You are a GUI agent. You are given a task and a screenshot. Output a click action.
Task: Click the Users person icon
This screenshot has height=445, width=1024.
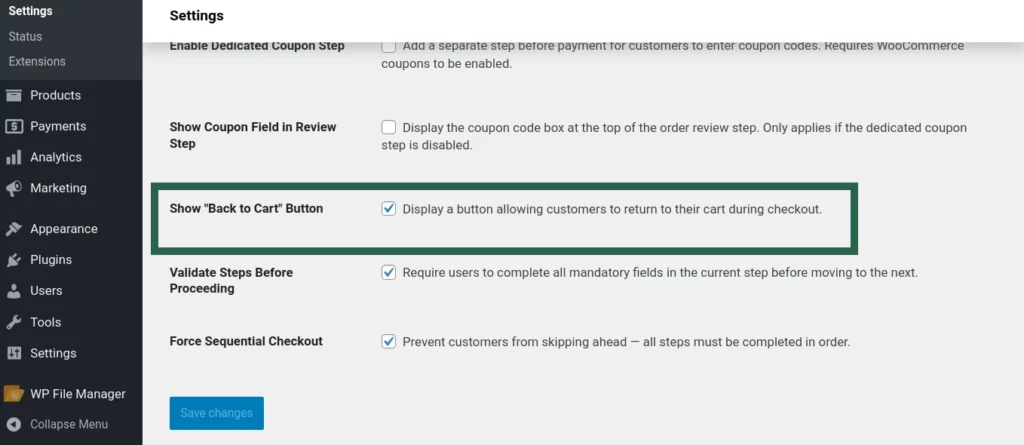[14, 291]
